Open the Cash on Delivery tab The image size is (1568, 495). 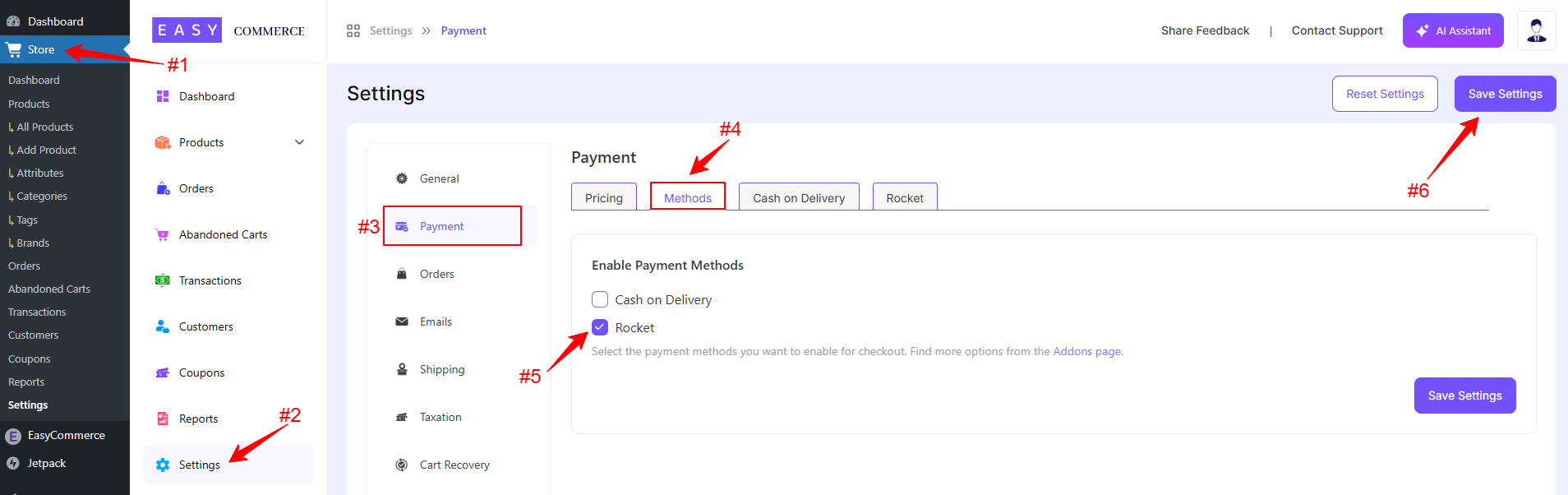point(799,197)
